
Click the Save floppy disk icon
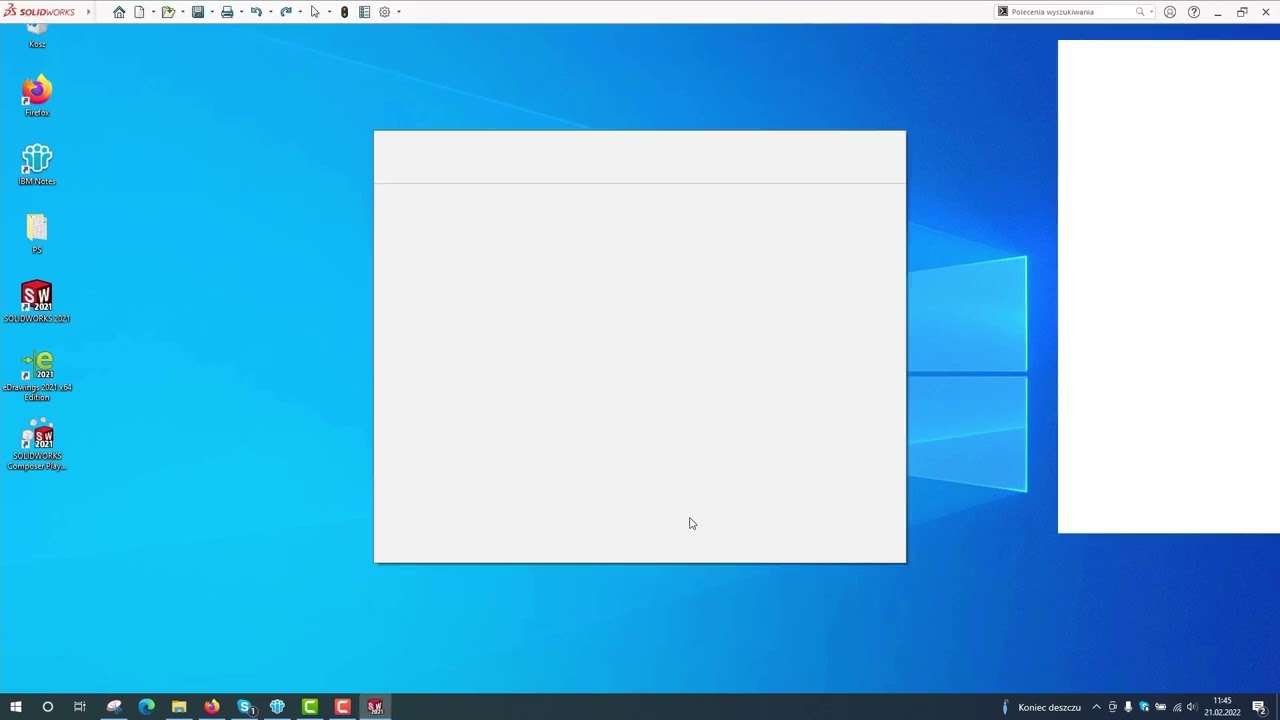(198, 12)
